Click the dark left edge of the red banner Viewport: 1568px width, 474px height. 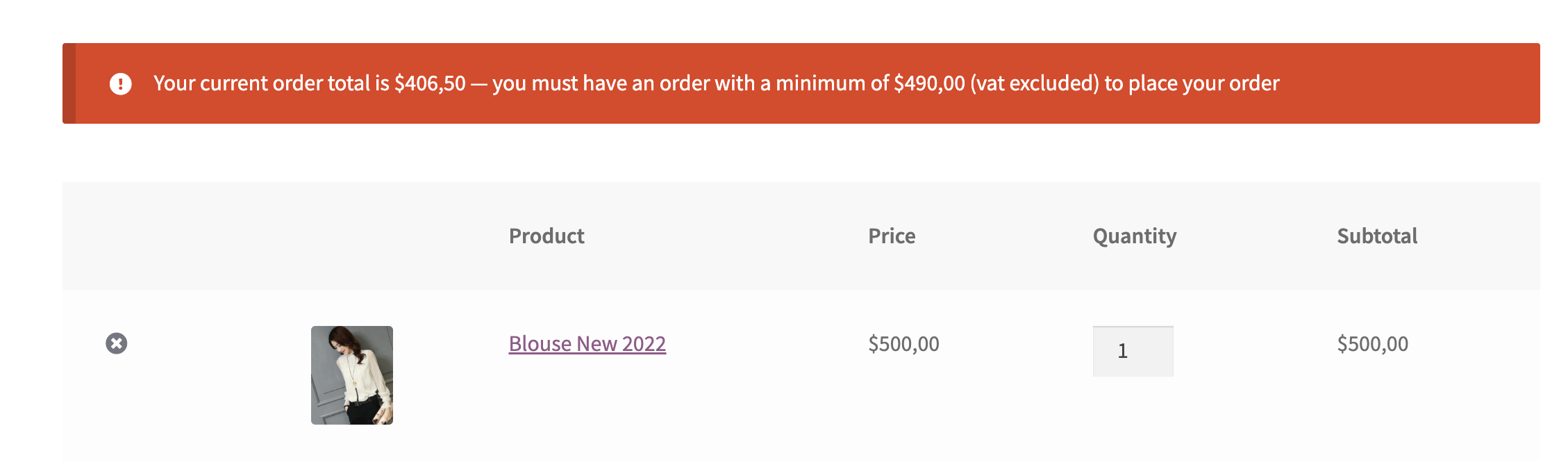[x=69, y=83]
